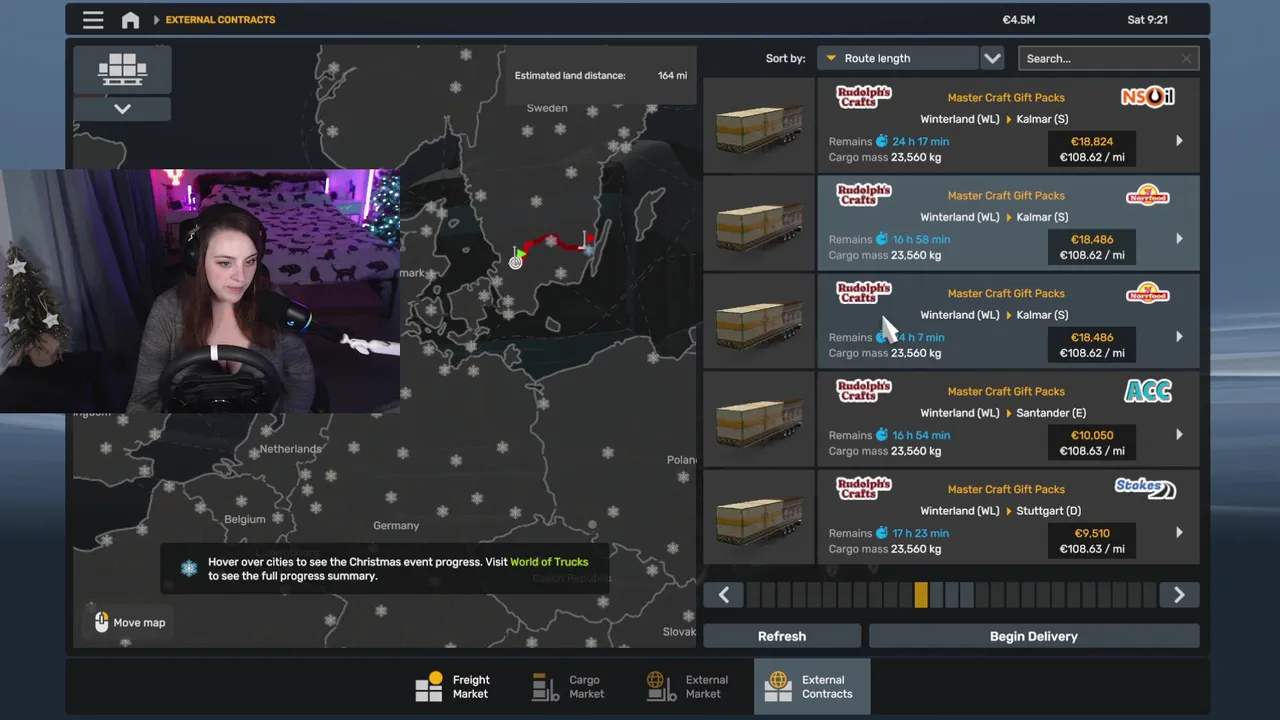Screen dimensions: 1280x720
Task: Switch to the External Market tab
Action: point(688,686)
